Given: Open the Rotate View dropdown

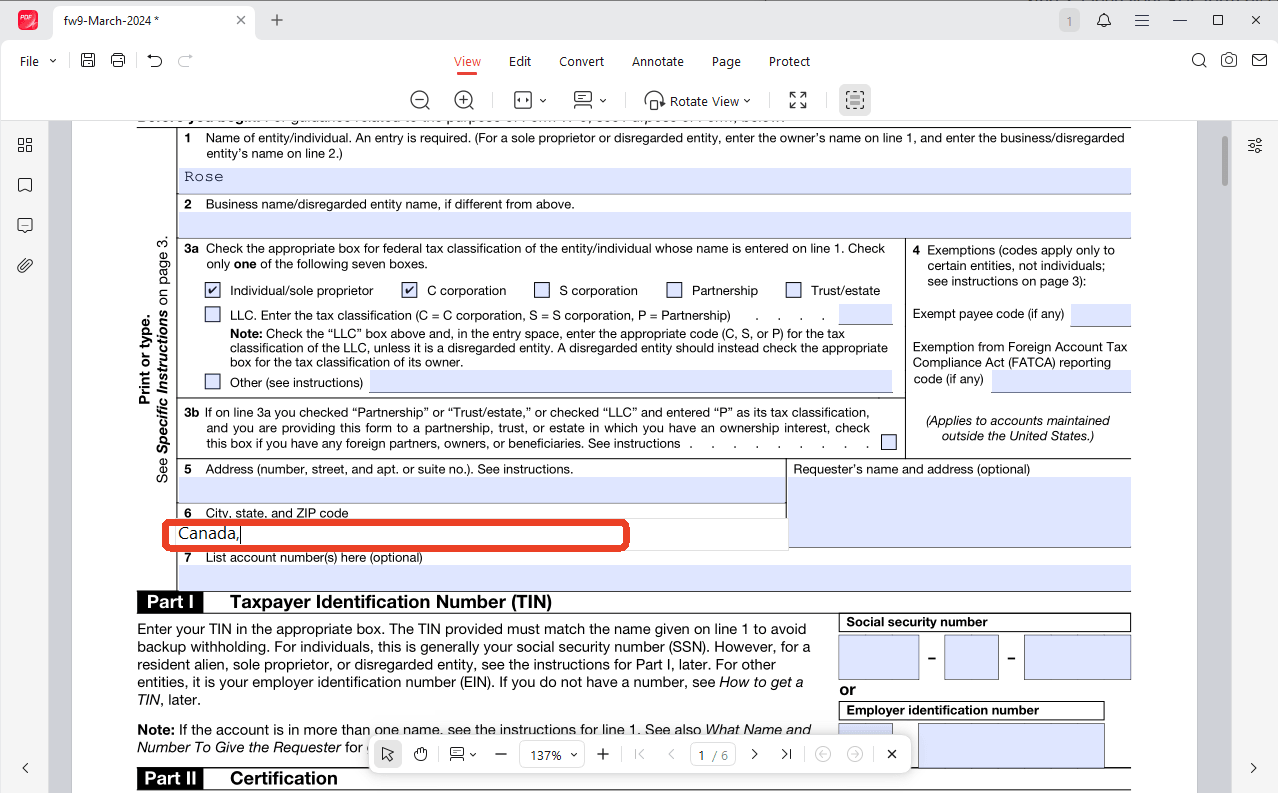Looking at the screenshot, I should tap(698, 101).
